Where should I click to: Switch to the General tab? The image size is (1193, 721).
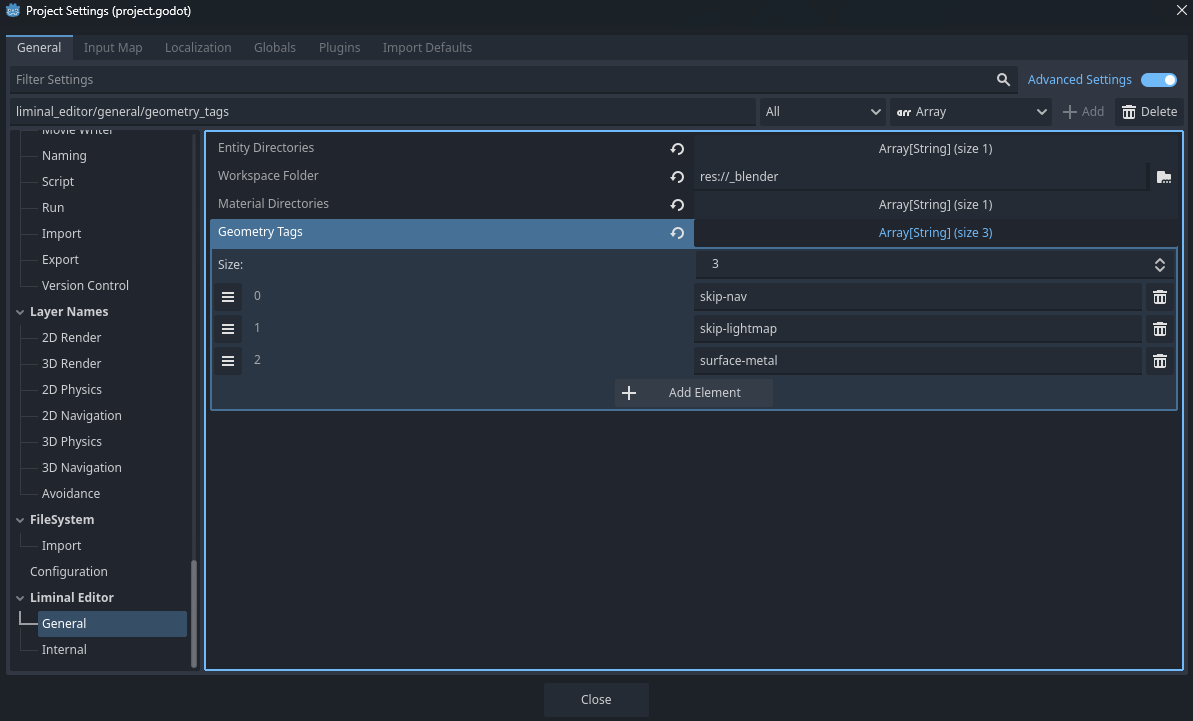click(x=39, y=47)
